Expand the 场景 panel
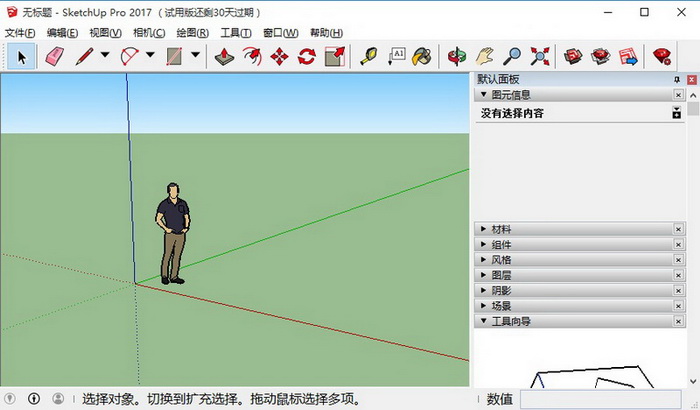Screen dimensions: 700x410 [x=483, y=306]
